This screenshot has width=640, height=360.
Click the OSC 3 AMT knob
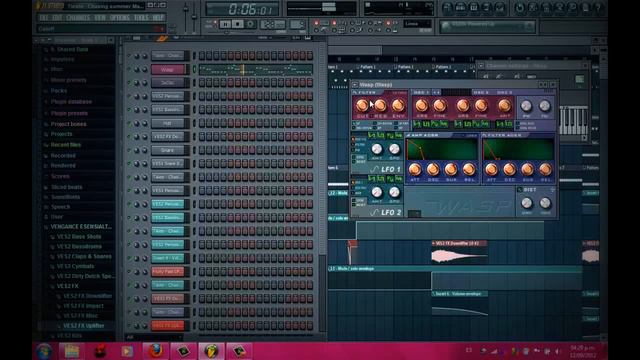(504, 106)
